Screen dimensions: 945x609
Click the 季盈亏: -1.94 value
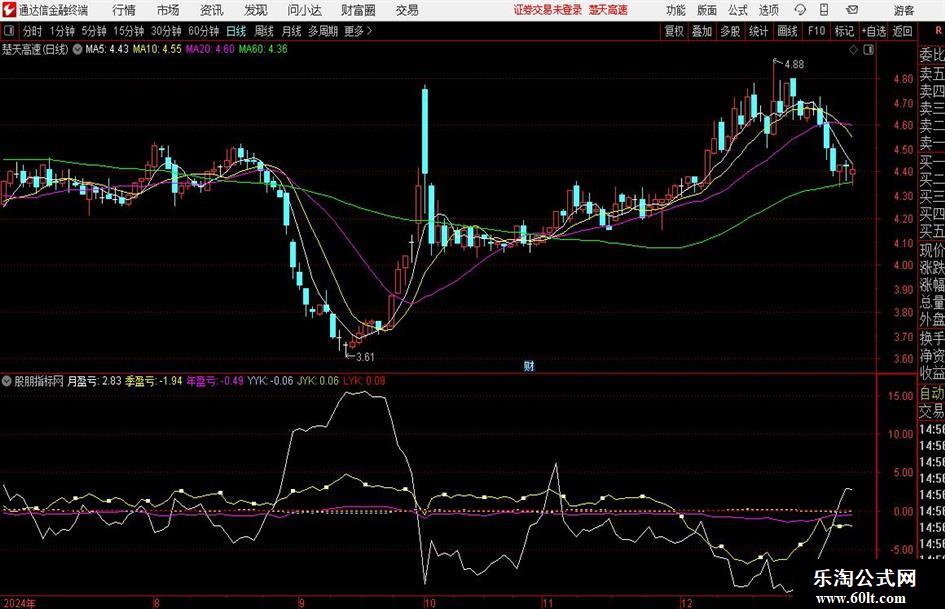(153, 381)
